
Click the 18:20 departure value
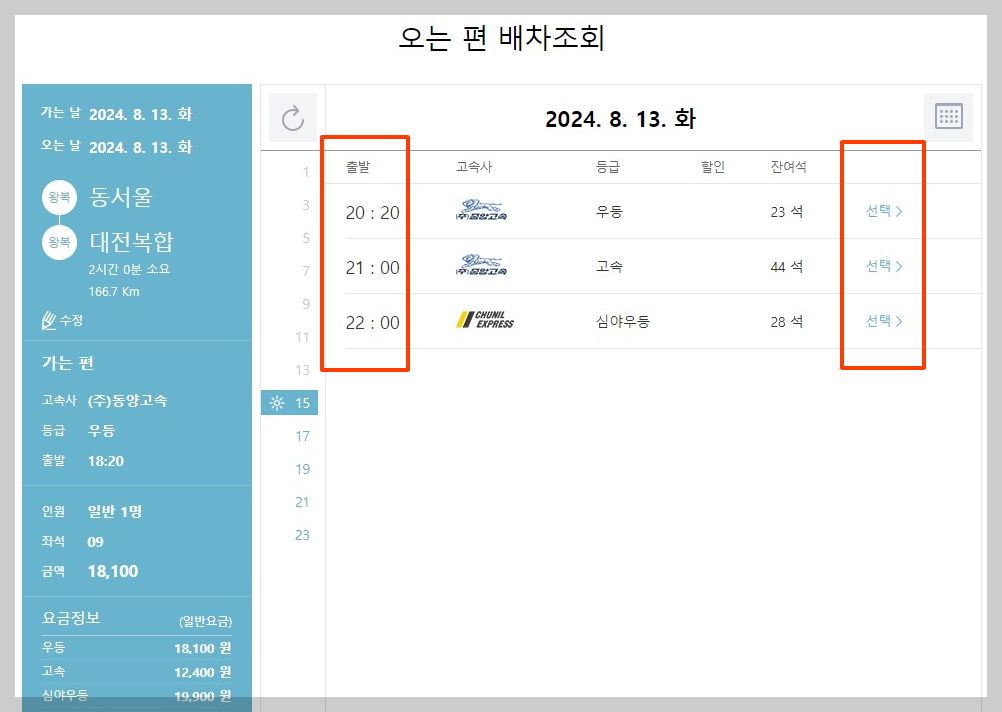105,461
